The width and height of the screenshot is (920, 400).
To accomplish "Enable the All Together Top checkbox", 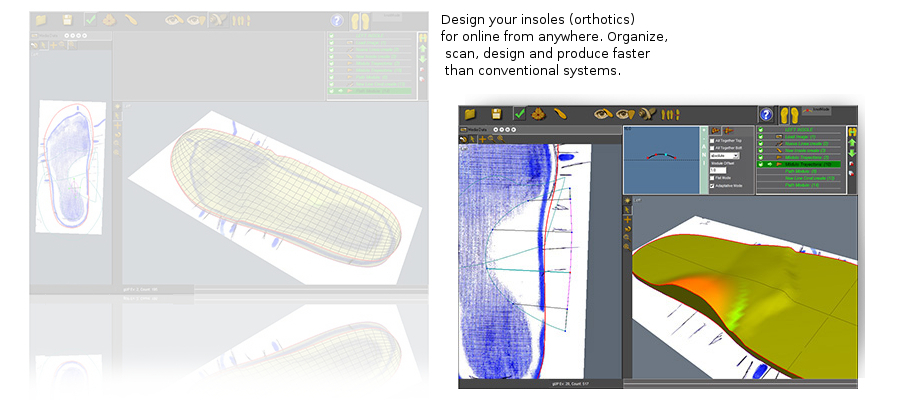I will click(x=712, y=139).
